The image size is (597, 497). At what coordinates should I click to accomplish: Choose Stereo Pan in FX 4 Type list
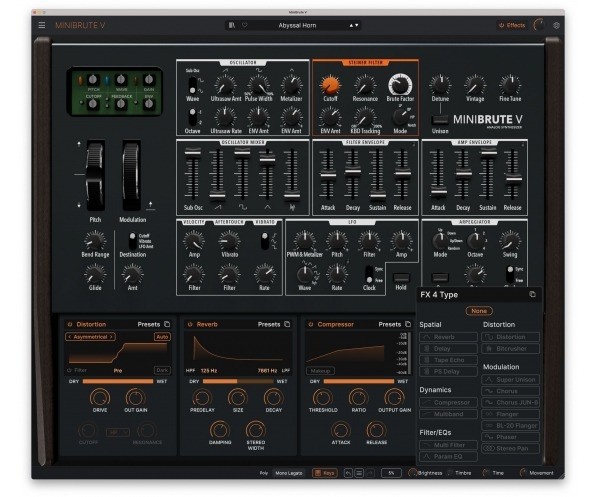click(511, 449)
